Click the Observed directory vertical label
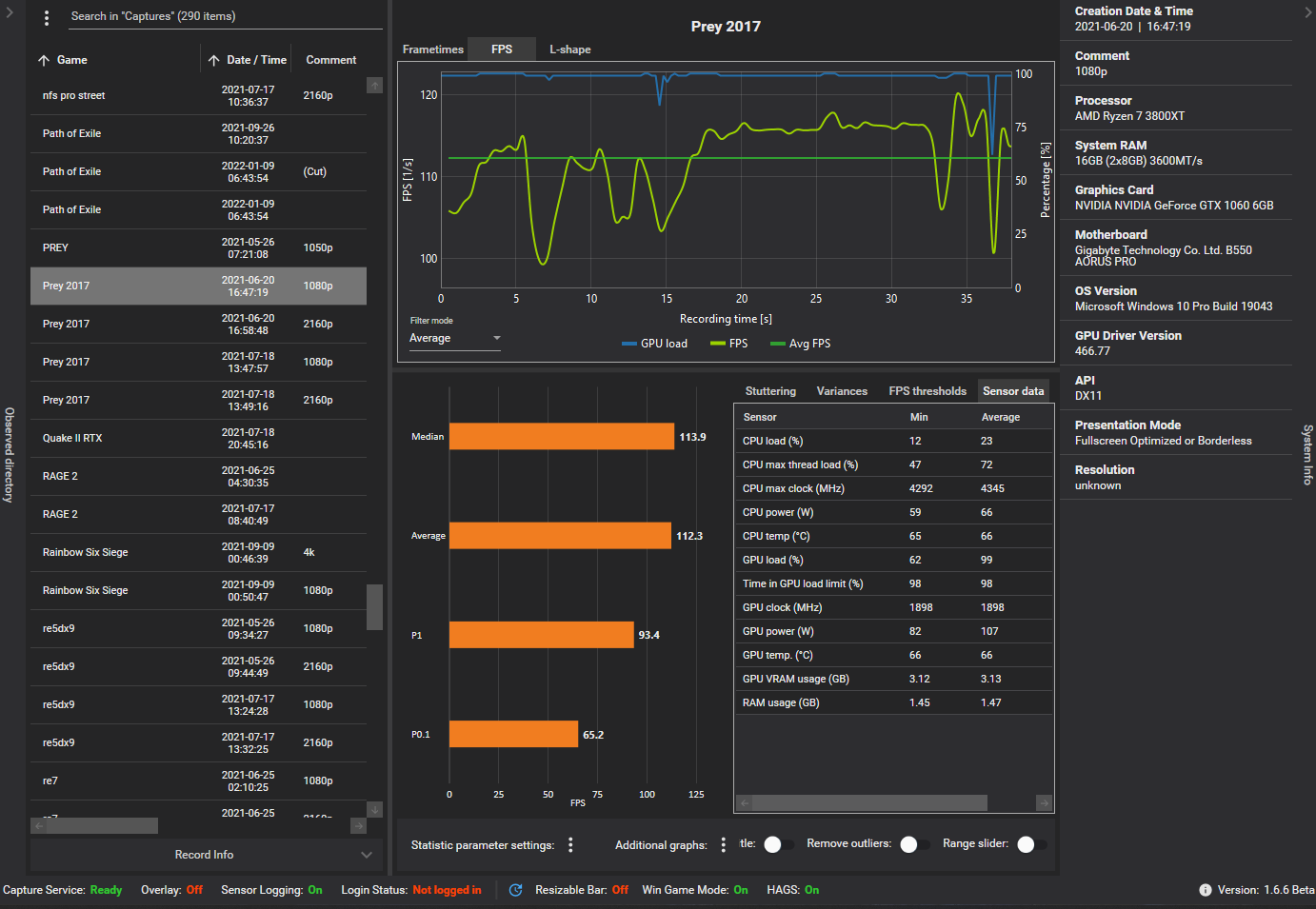 point(10,455)
